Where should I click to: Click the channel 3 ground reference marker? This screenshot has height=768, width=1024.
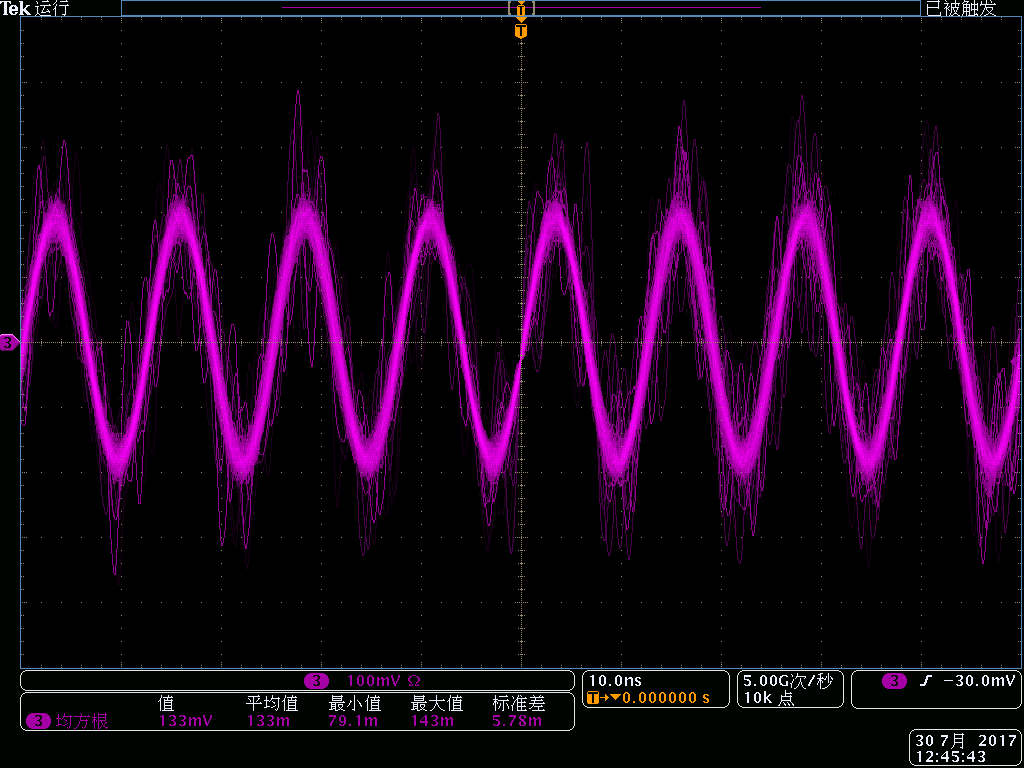[x=9, y=342]
